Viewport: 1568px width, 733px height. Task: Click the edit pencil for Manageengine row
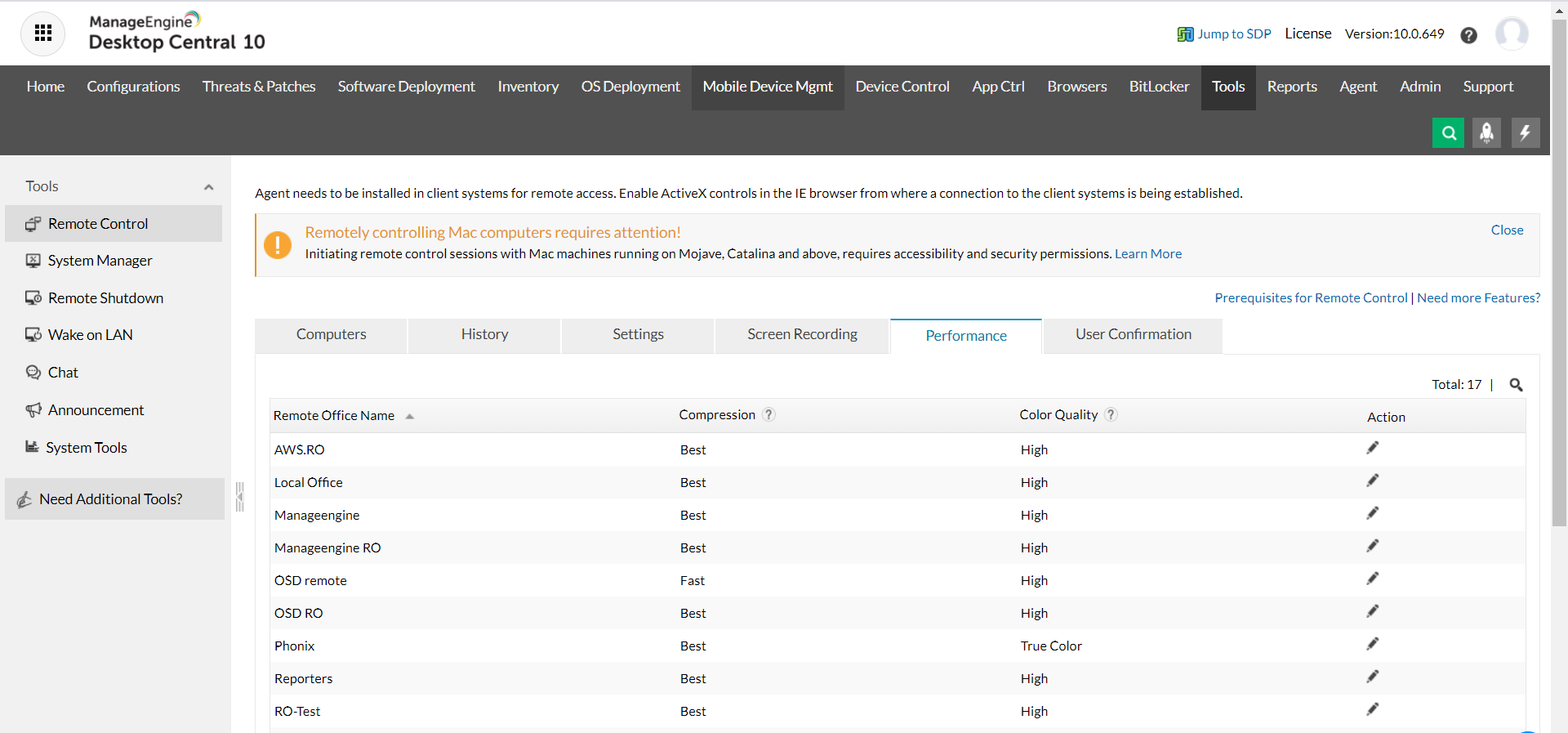tap(1372, 513)
